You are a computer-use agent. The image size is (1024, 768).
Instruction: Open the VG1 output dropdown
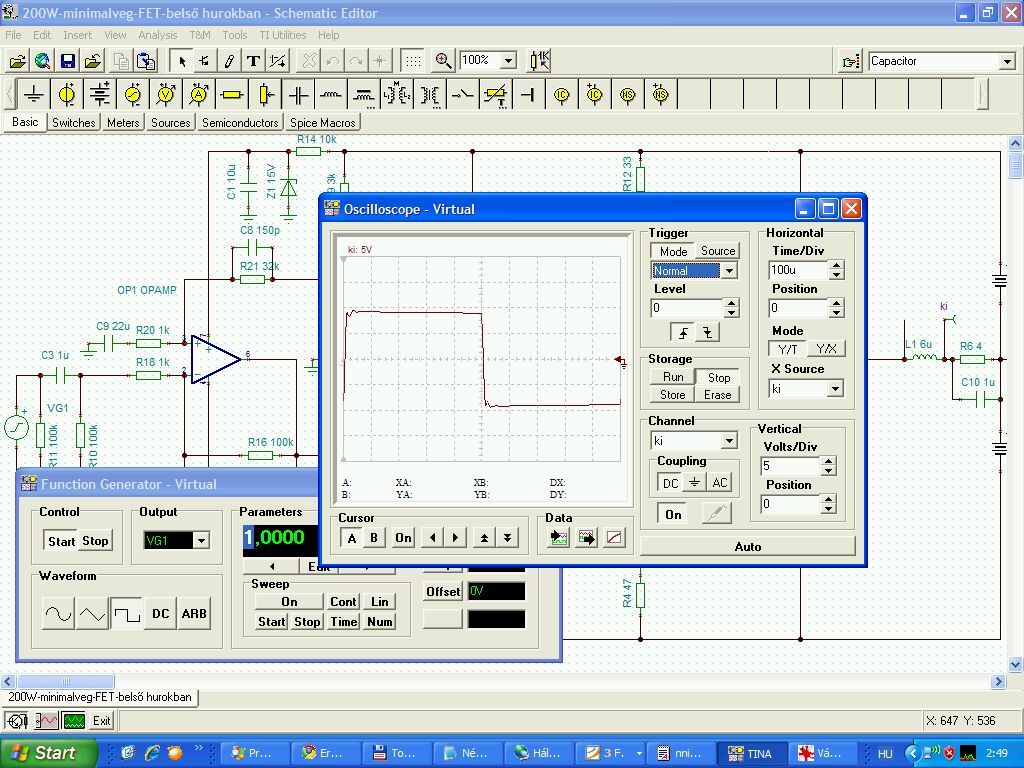point(201,541)
